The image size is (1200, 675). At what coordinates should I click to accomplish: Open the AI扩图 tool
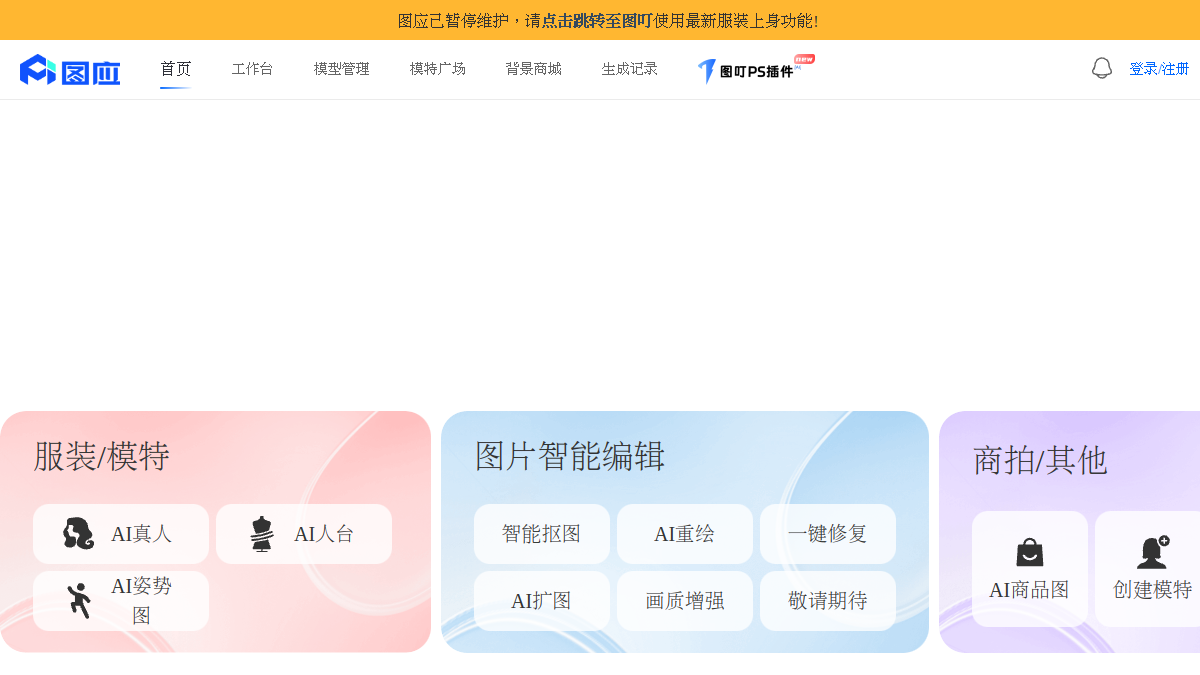pyautogui.click(x=542, y=601)
